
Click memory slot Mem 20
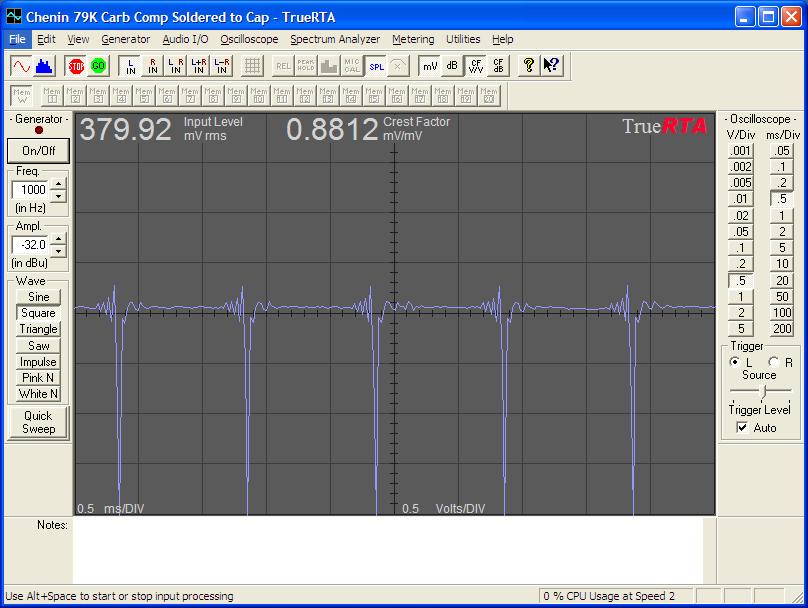point(489,95)
